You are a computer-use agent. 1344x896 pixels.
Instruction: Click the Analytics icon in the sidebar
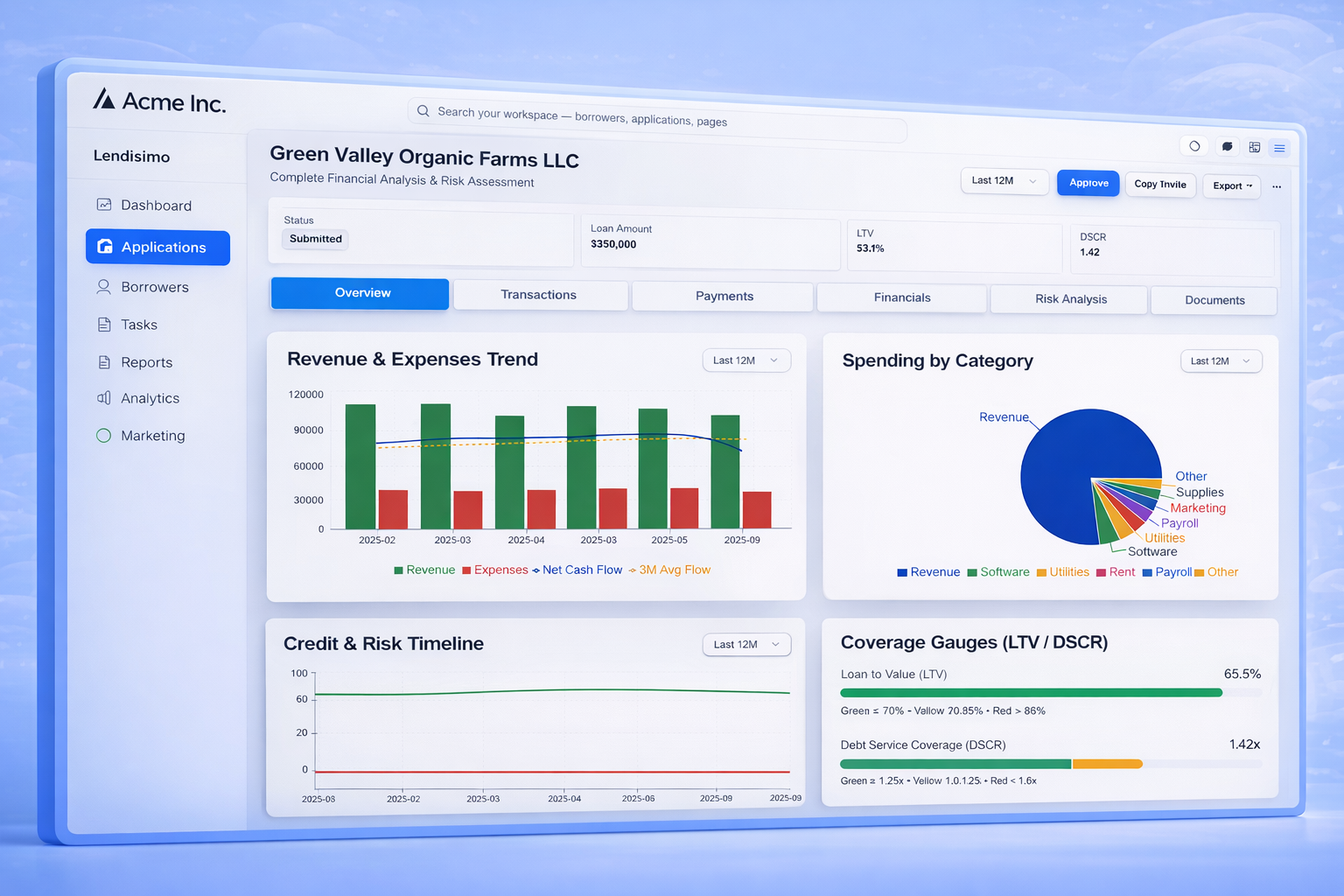click(x=102, y=398)
